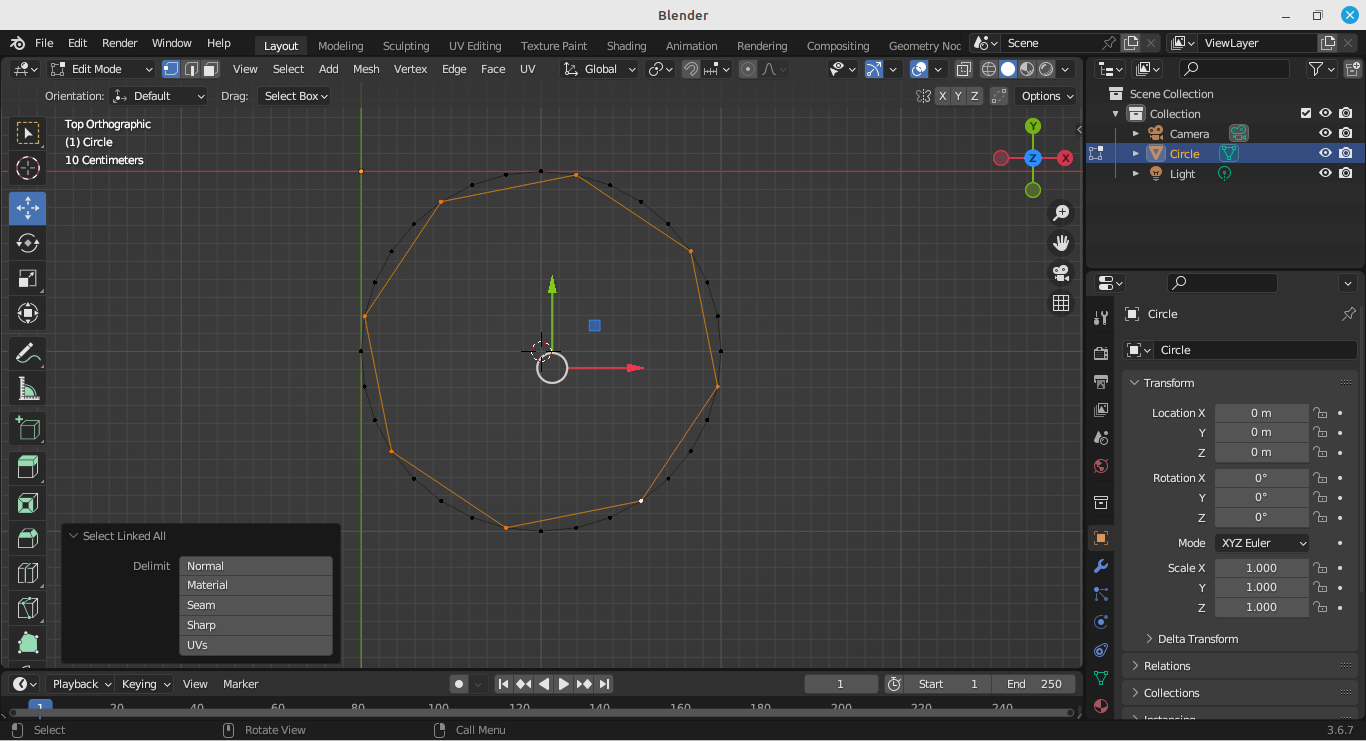Activate the Bevel tool

pos(28,538)
